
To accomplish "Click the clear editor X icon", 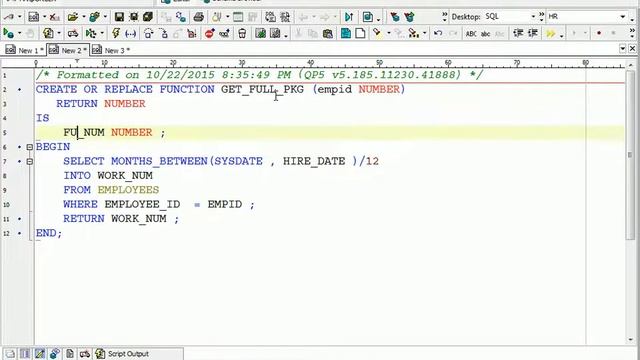I will pyautogui.click(x=54, y=17).
